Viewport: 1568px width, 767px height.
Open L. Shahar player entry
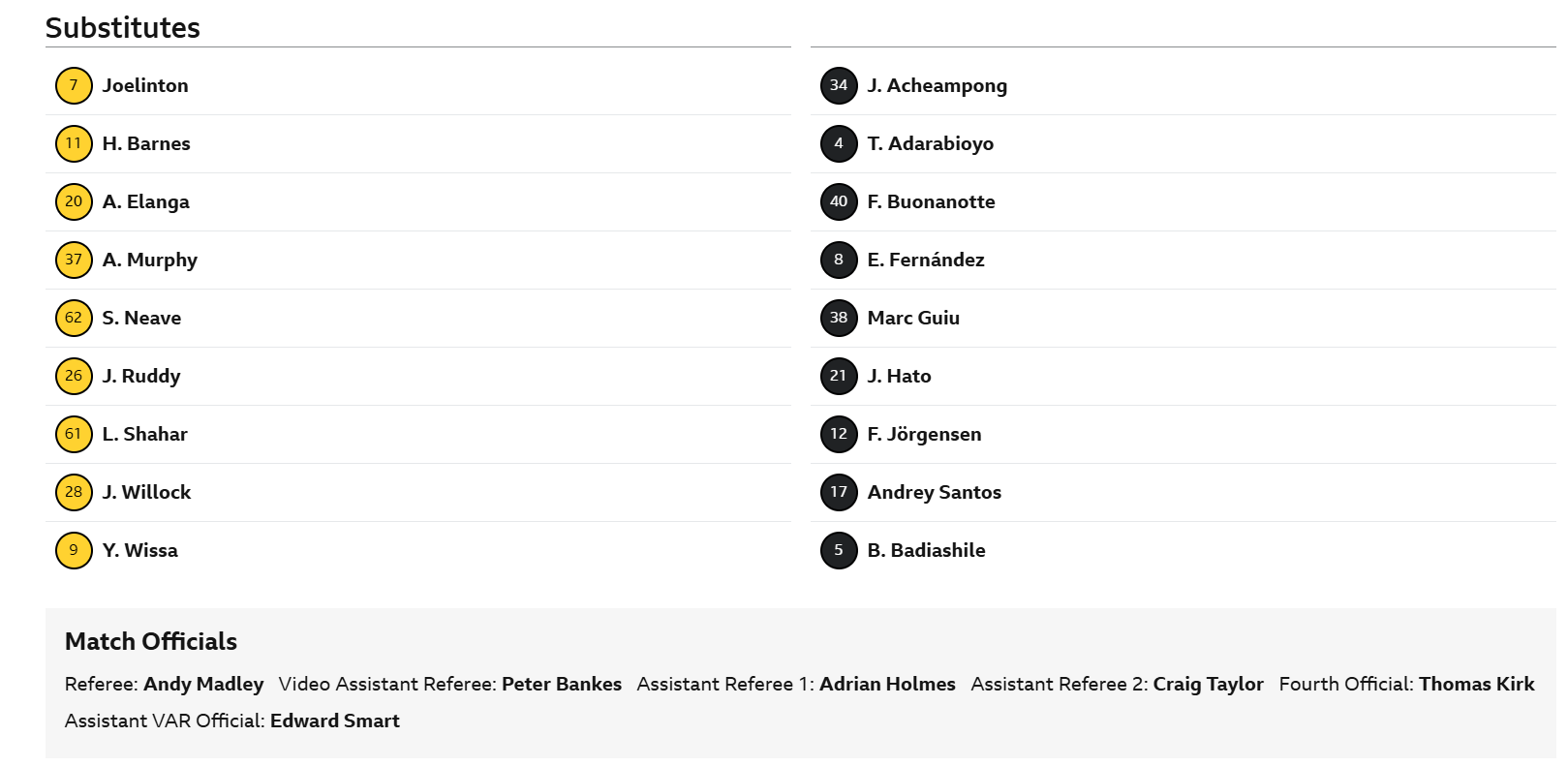[x=418, y=434]
